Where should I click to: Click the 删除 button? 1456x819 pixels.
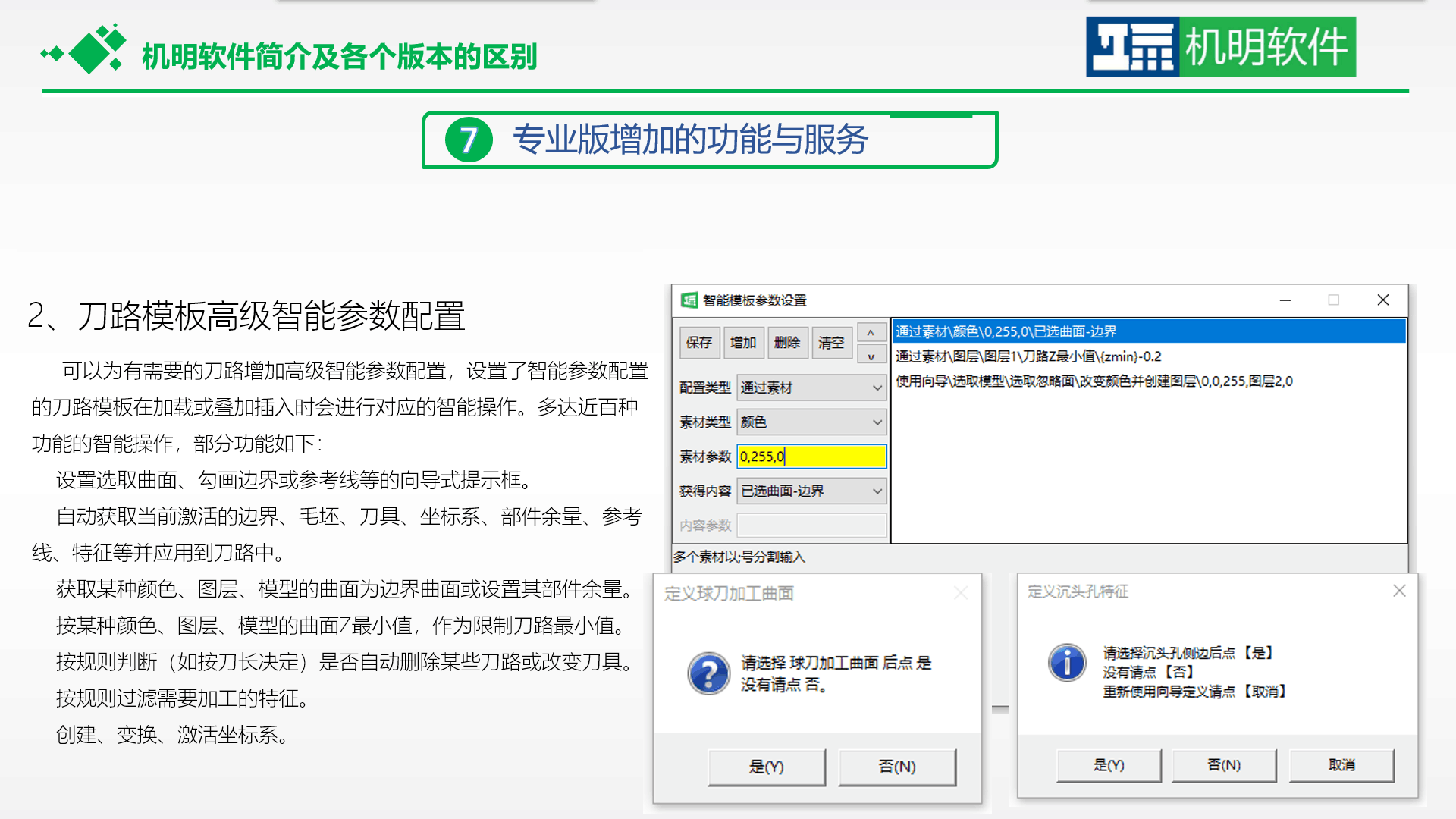[786, 343]
